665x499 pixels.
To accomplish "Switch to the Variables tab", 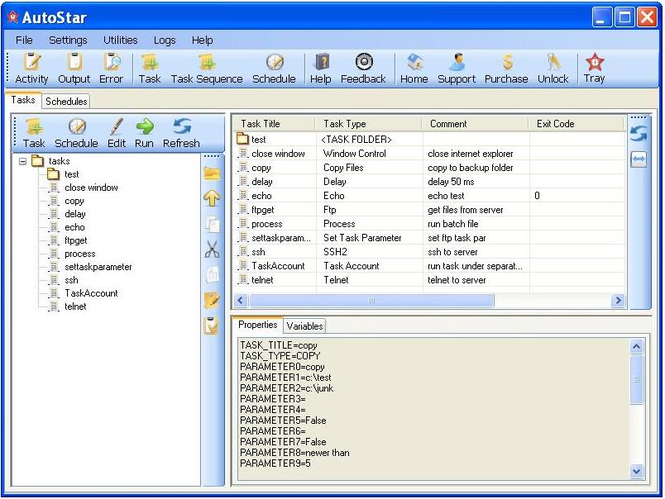I will coord(305,326).
